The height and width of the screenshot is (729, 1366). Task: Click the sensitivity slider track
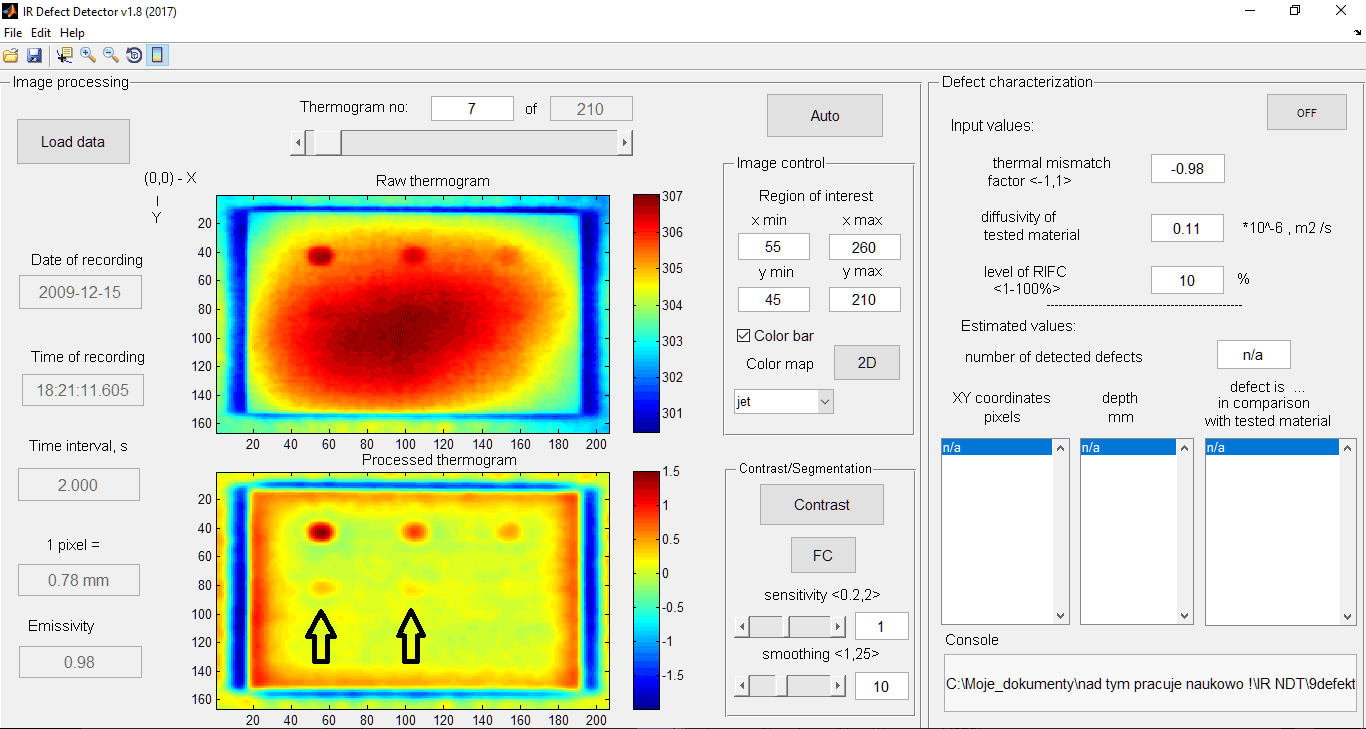click(810, 627)
